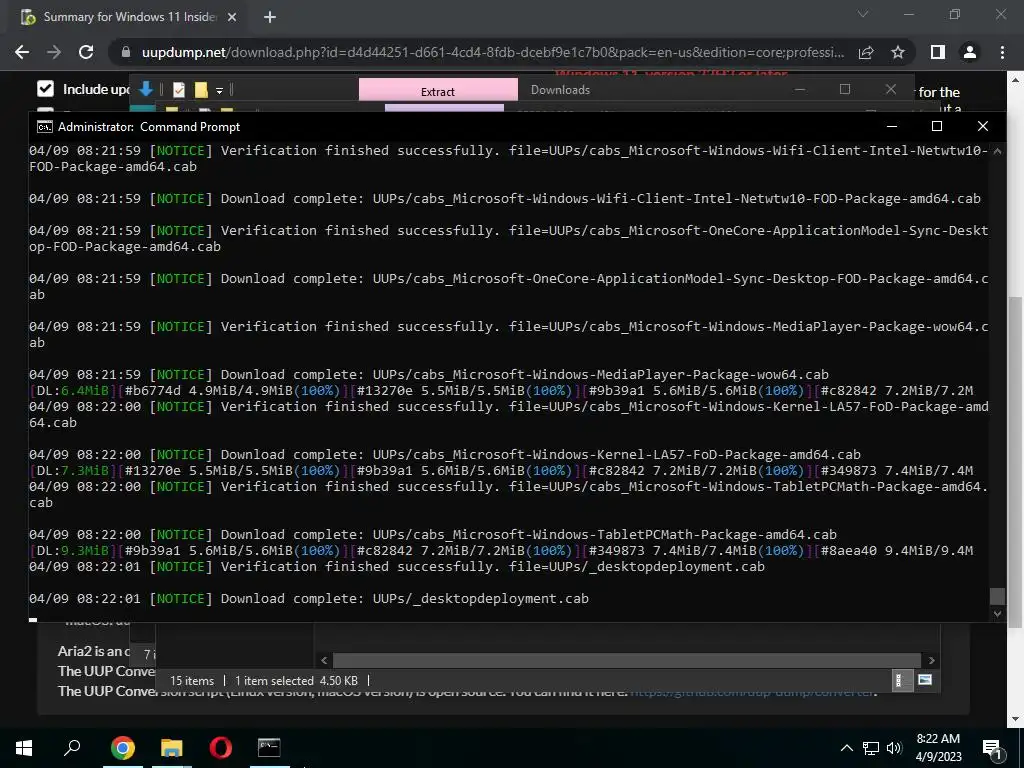
Task: Click the desktopdeployment.cab Download complete line
Action: (x=309, y=599)
